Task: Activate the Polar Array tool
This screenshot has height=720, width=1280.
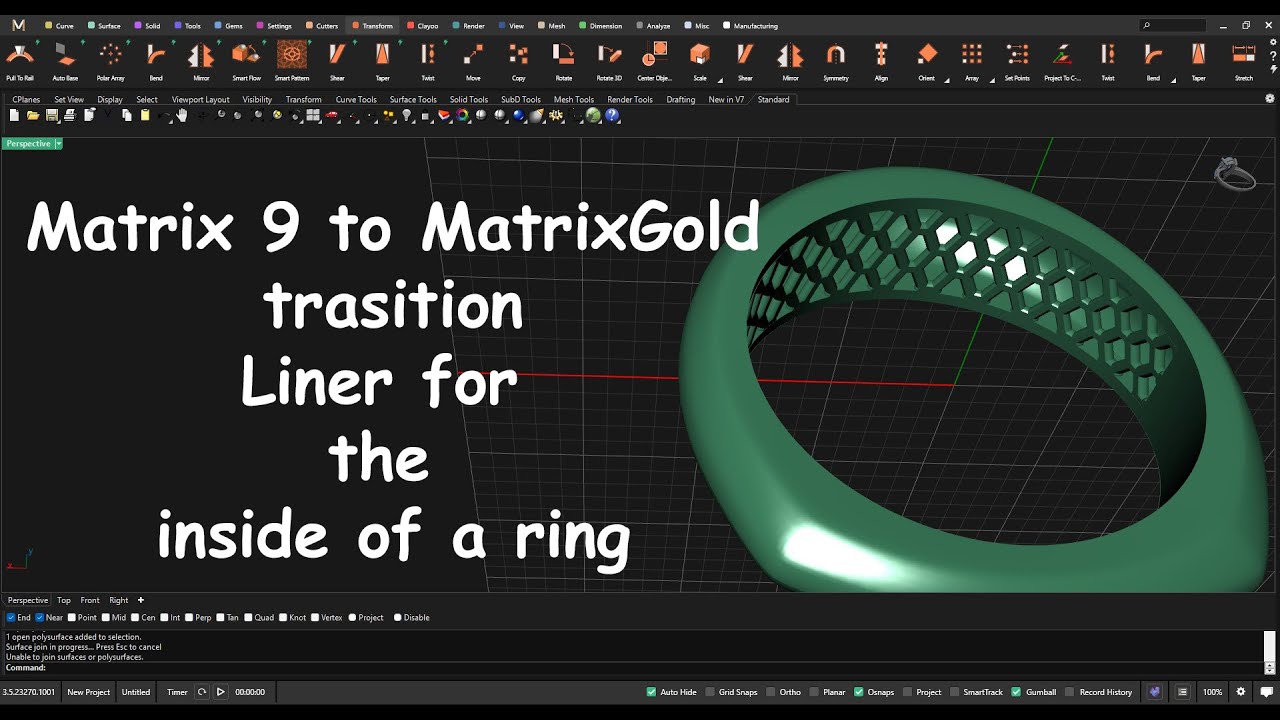Action: tap(110, 62)
